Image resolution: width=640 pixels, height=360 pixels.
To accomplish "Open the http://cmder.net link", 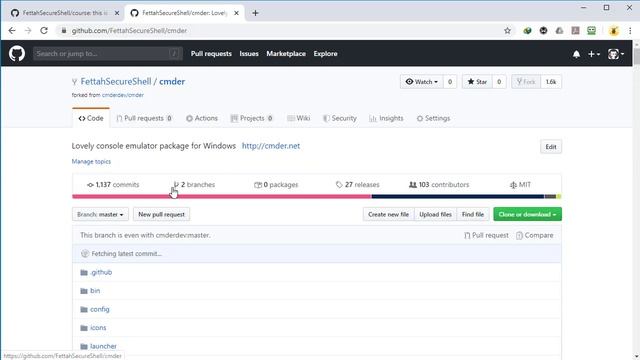I will (271, 146).
